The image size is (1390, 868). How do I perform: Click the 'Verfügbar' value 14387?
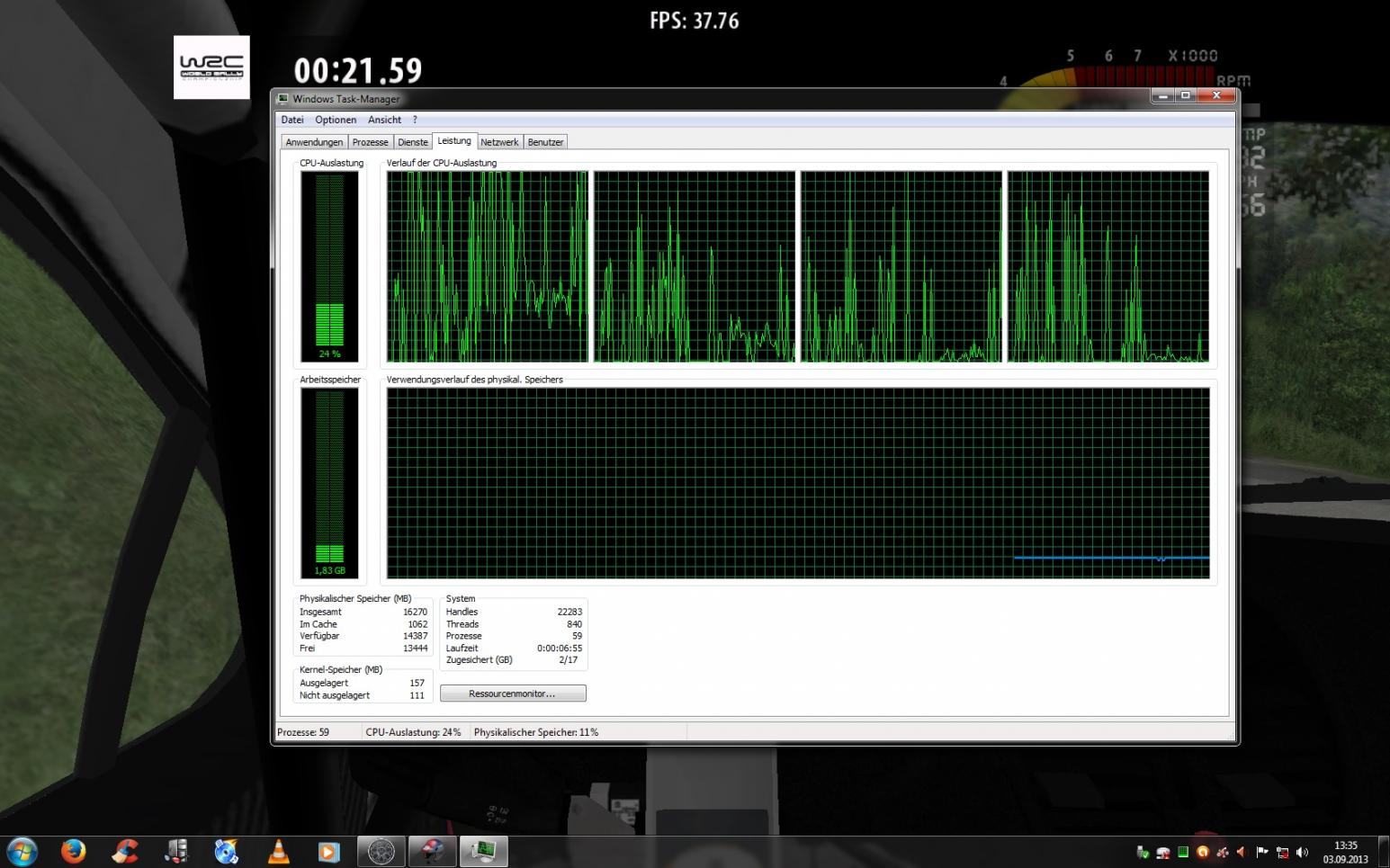click(415, 636)
